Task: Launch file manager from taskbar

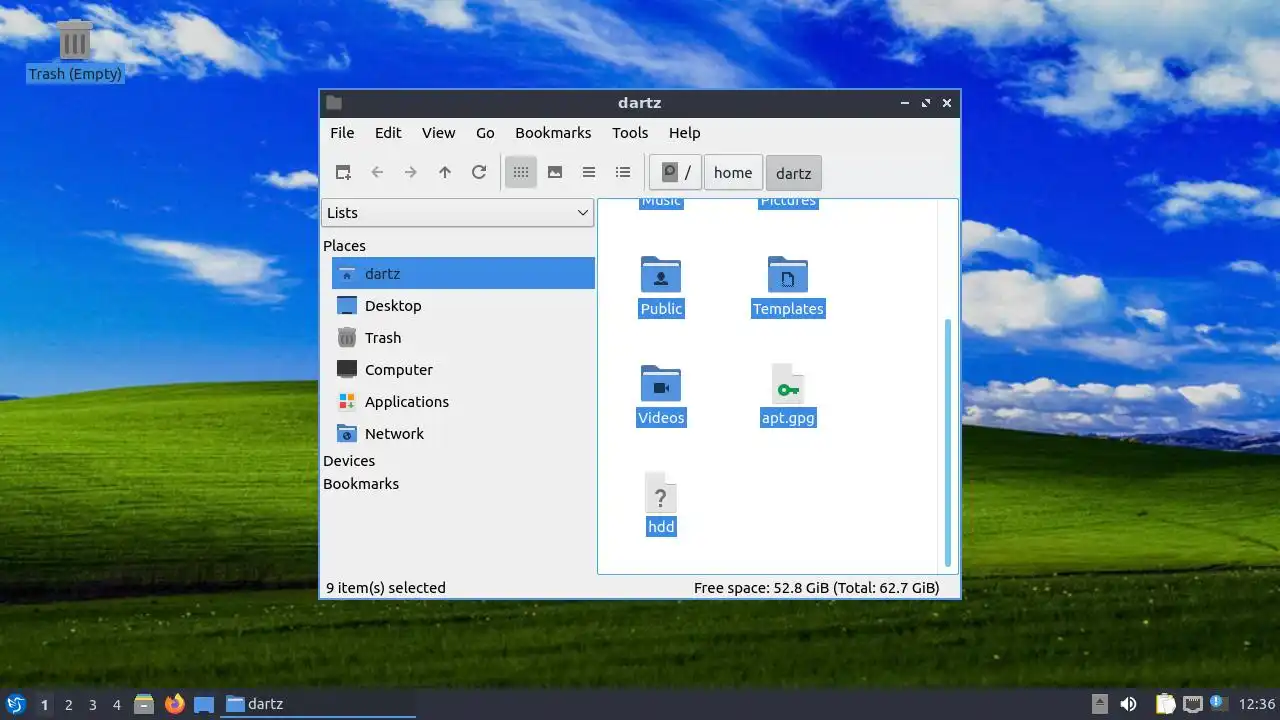Action: pos(144,704)
